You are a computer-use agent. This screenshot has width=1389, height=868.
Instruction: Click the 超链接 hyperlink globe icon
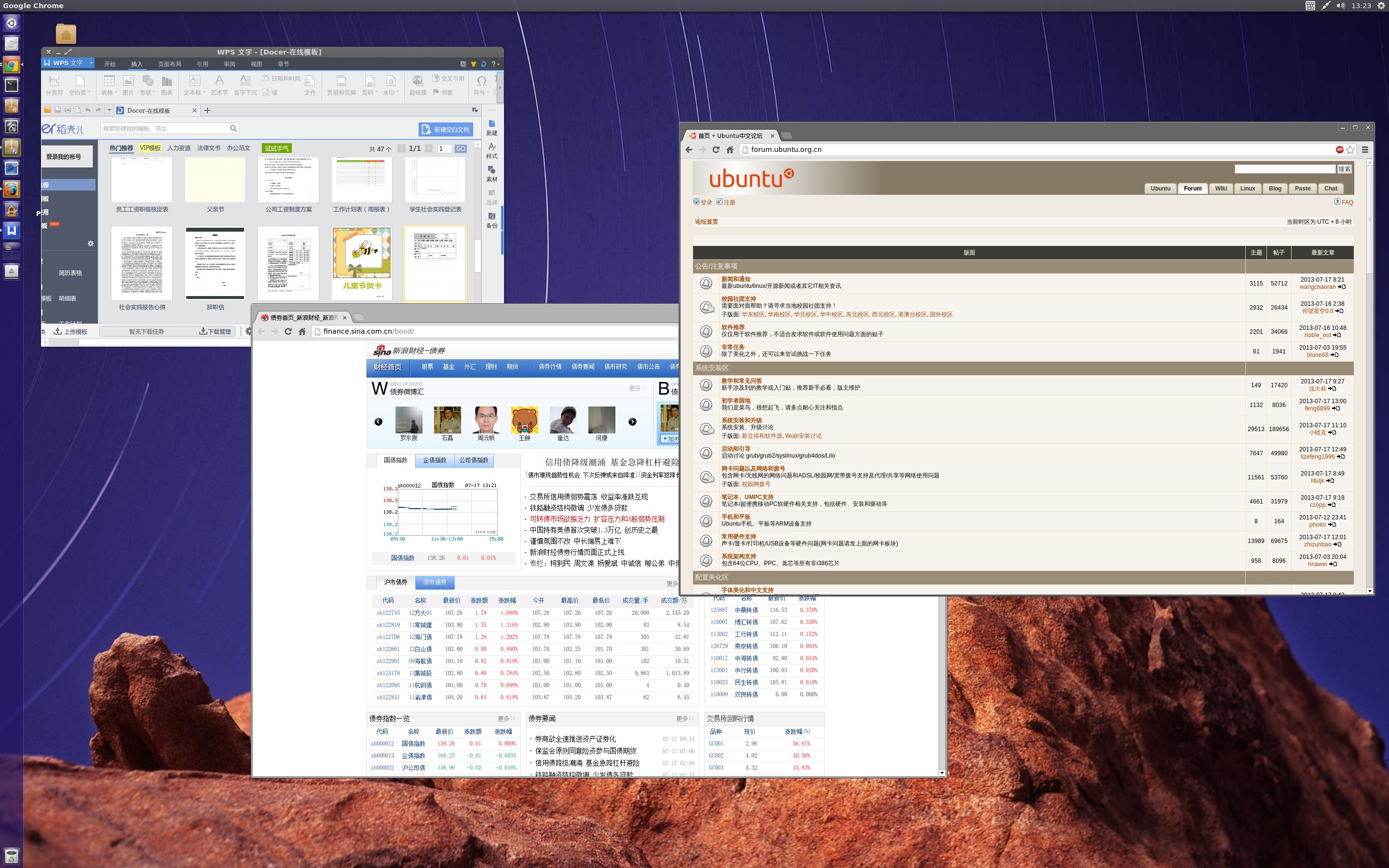(x=418, y=81)
